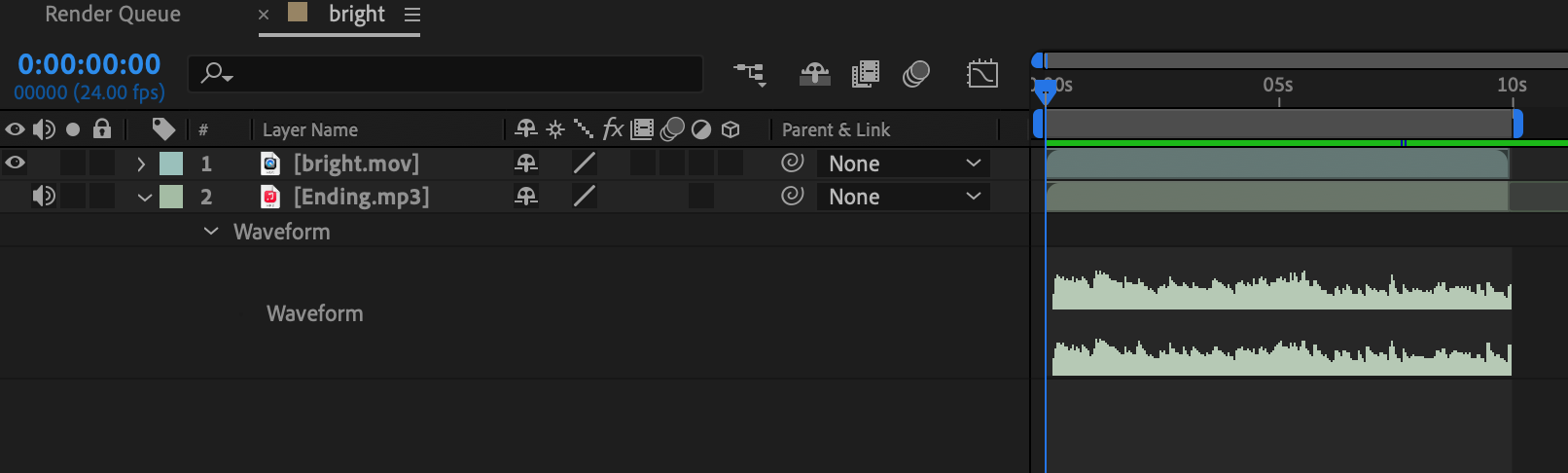
Task: Open the Graph Editor icon
Action: pos(982,74)
